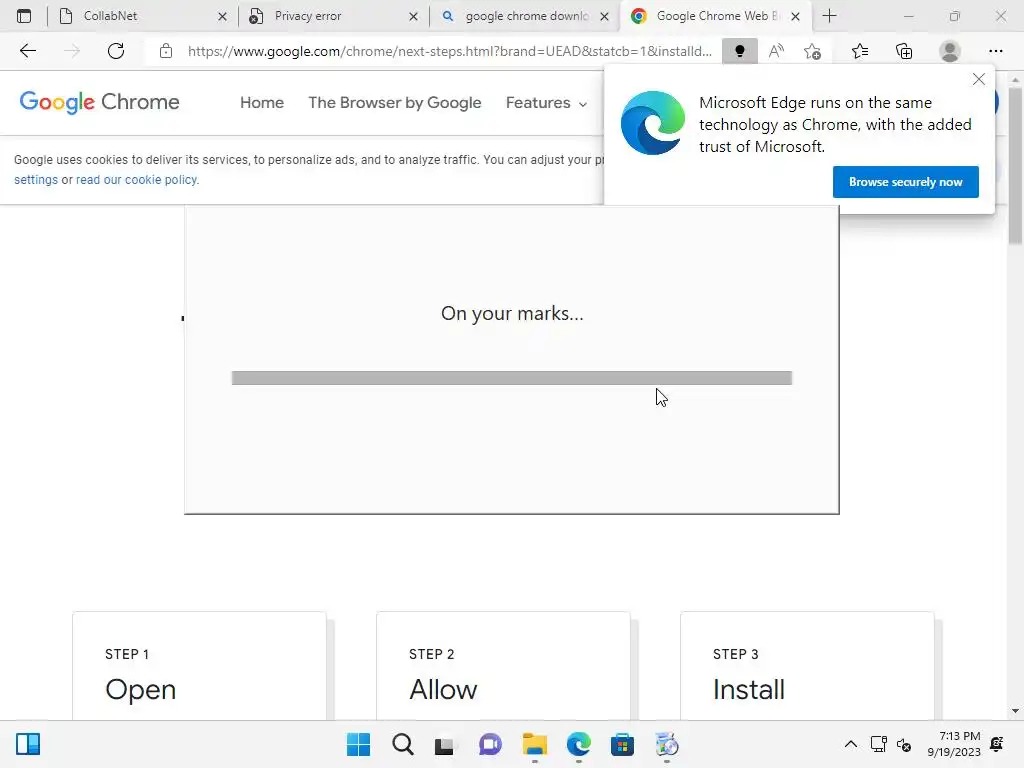Open the Chat app on taskbar
This screenshot has width=1024, height=768.
coord(490,744)
